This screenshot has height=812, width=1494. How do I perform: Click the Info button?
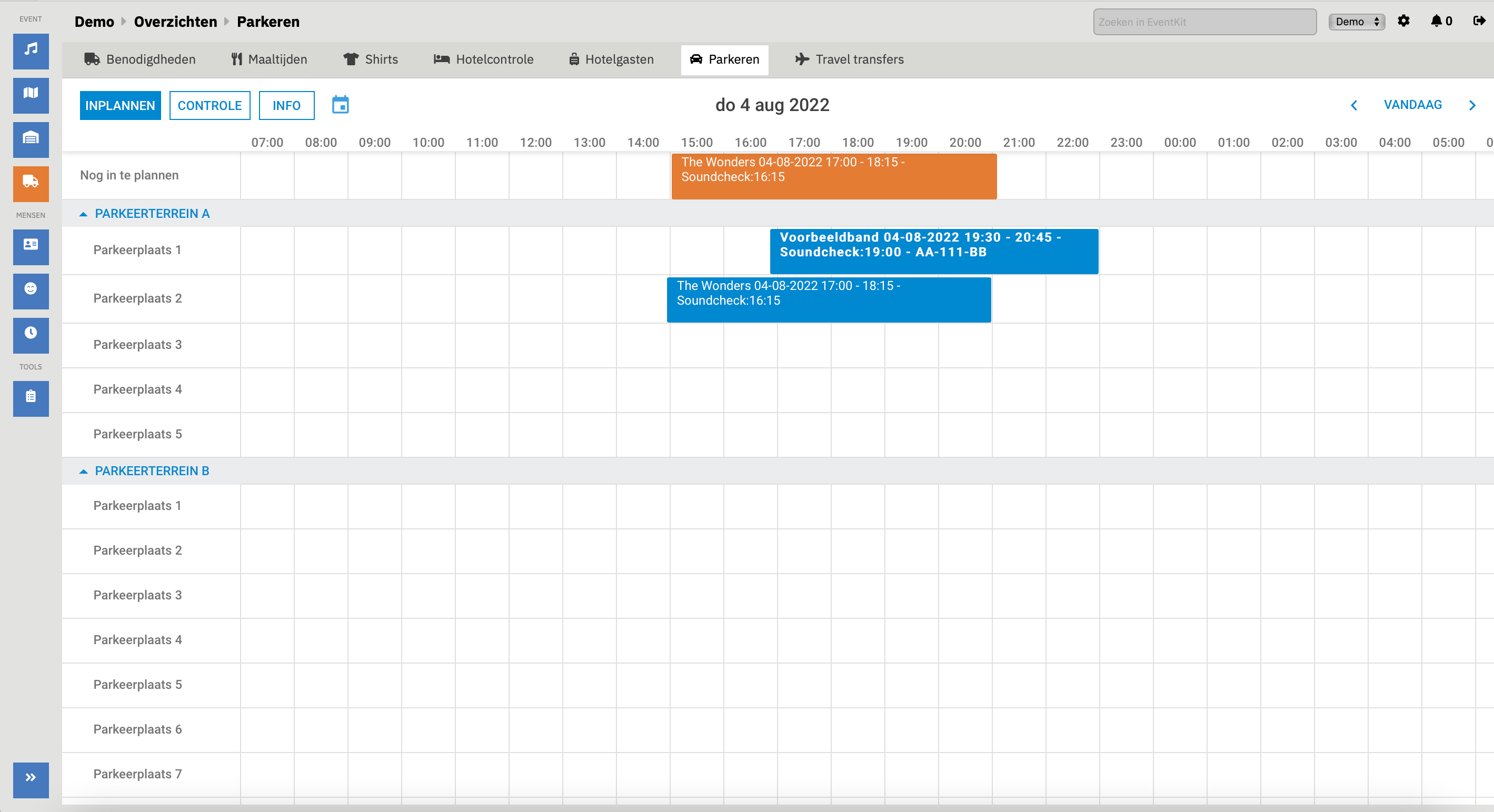click(286, 105)
